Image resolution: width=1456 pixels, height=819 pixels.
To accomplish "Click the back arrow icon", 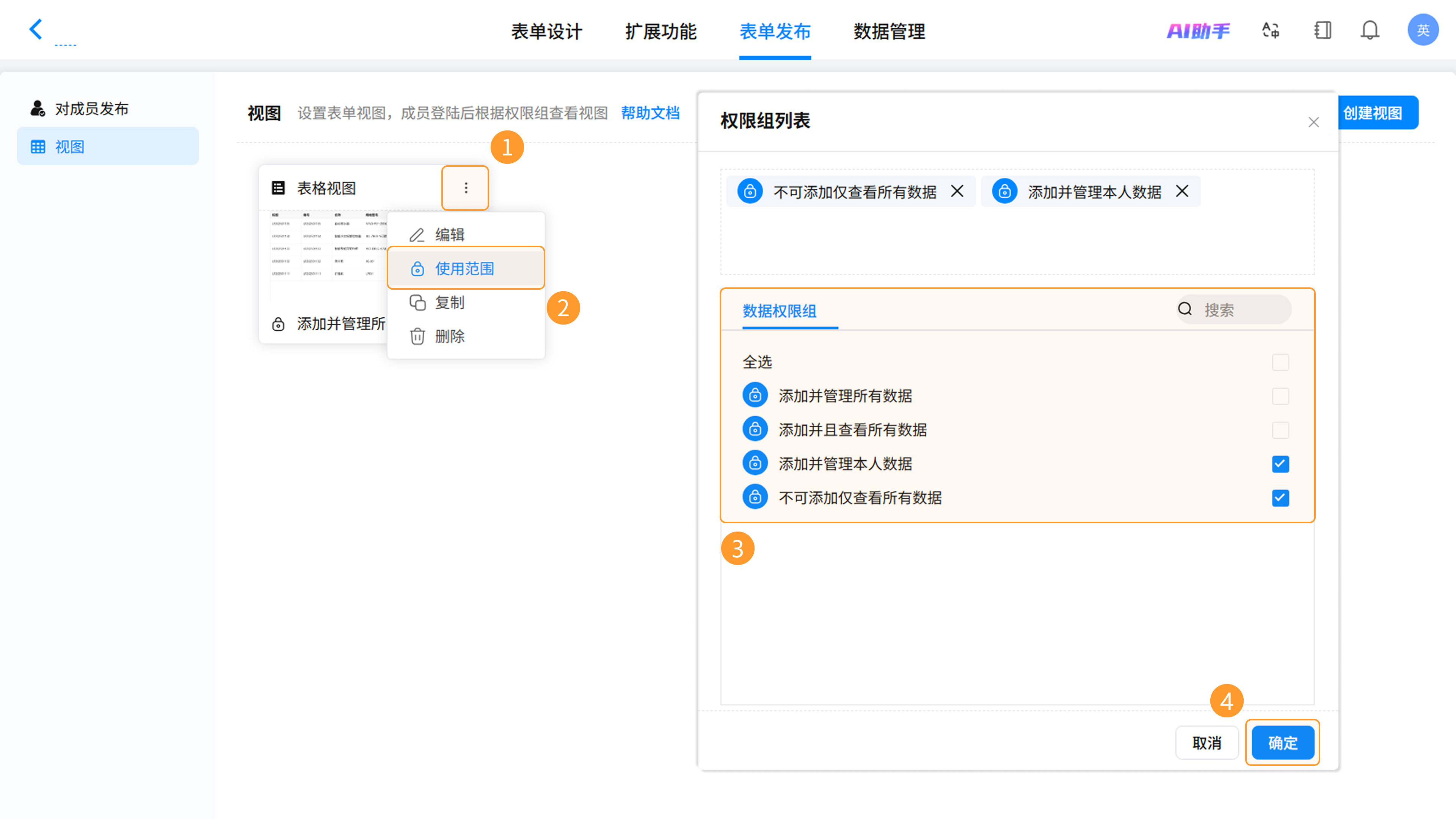I will 36,30.
